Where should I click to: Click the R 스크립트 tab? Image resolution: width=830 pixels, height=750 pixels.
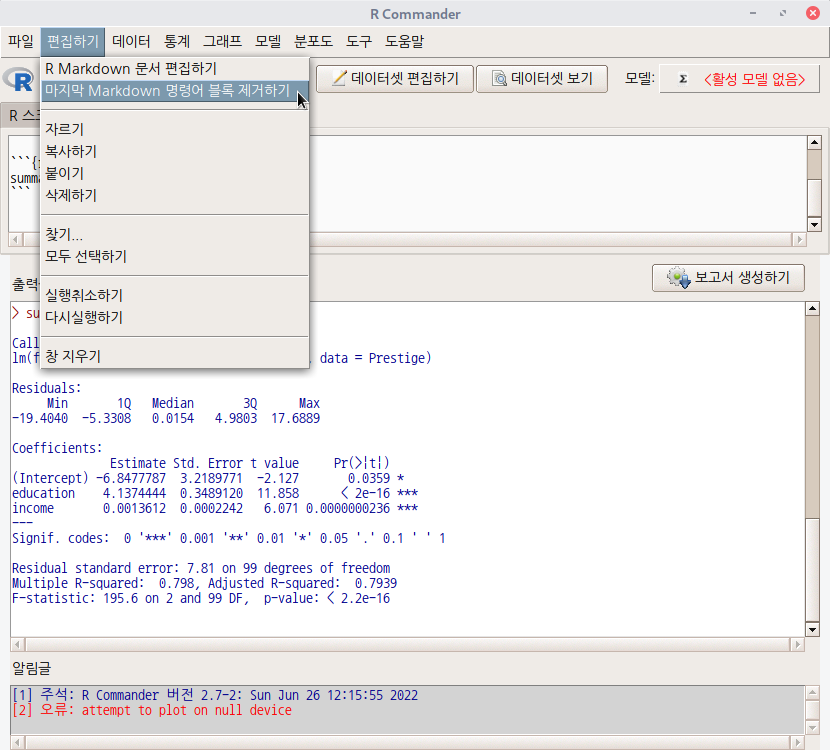(x=21, y=115)
